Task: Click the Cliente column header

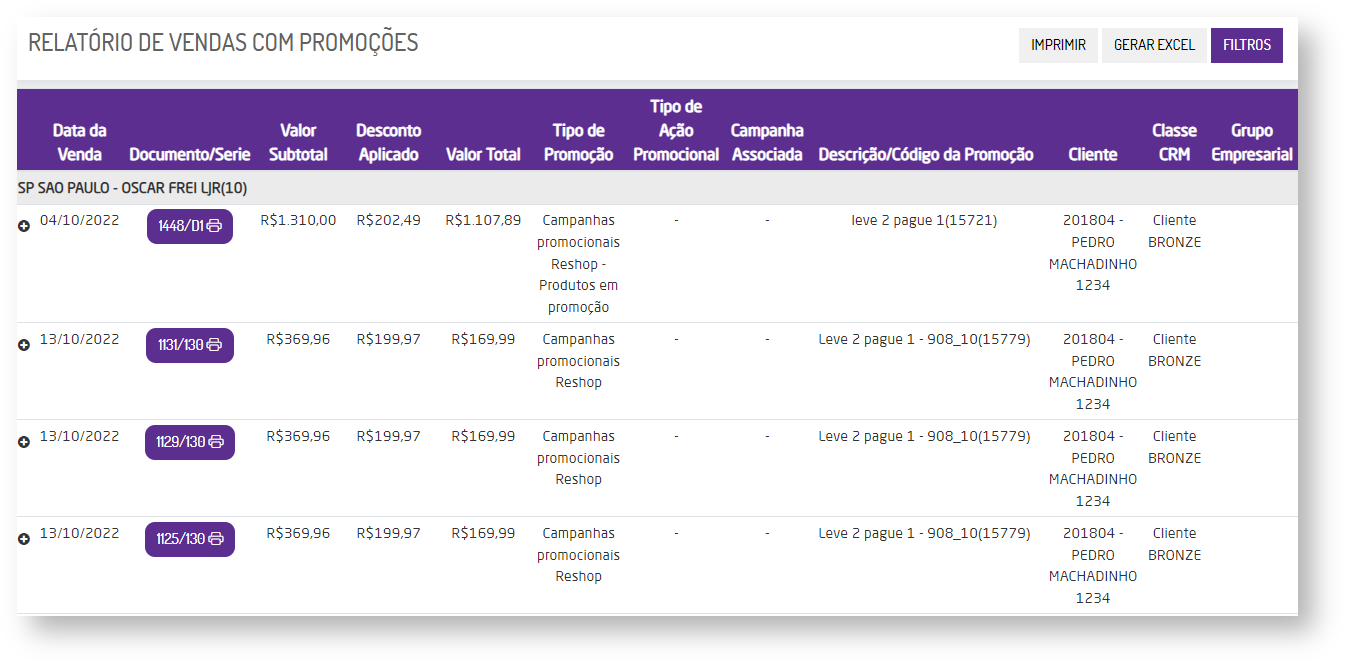Action: point(1092,155)
